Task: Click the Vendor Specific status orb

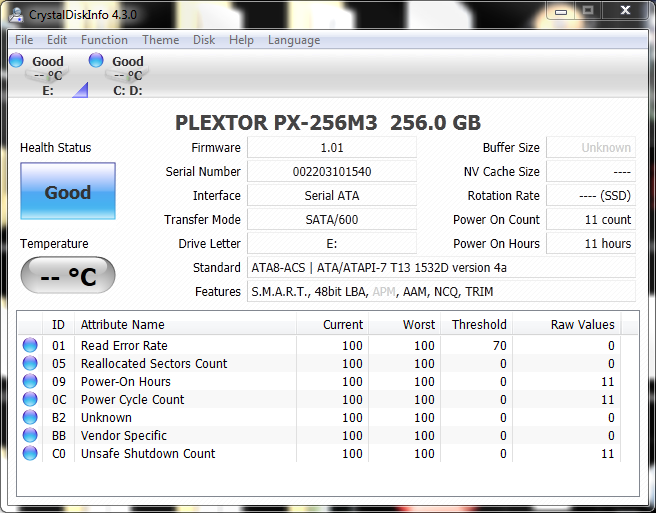Action: pyautogui.click(x=30, y=436)
